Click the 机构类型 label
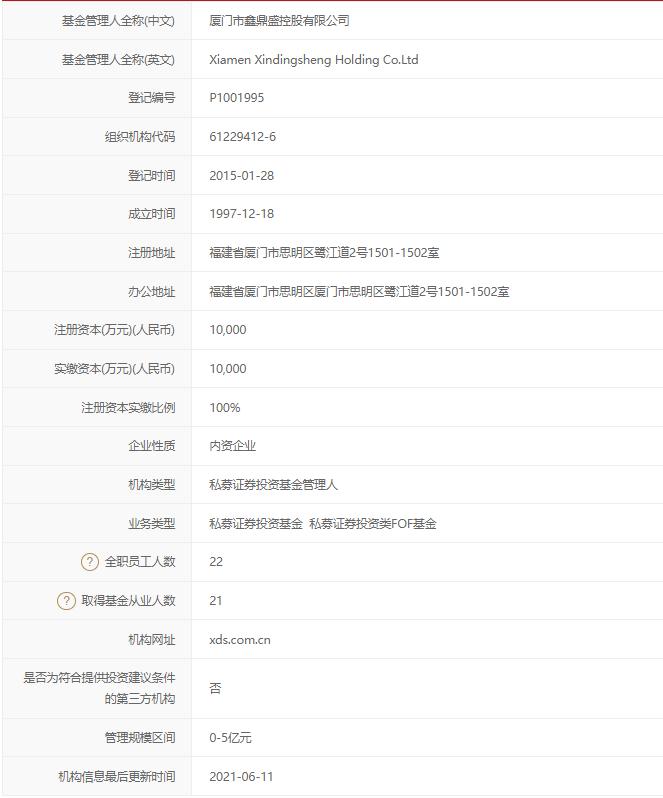 click(x=152, y=484)
